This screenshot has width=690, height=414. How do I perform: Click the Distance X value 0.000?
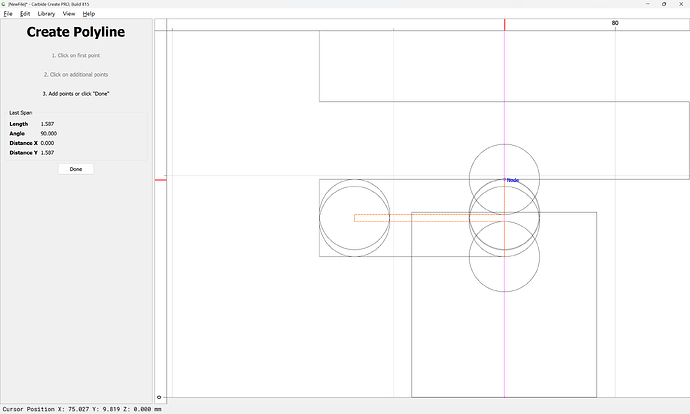pos(47,143)
